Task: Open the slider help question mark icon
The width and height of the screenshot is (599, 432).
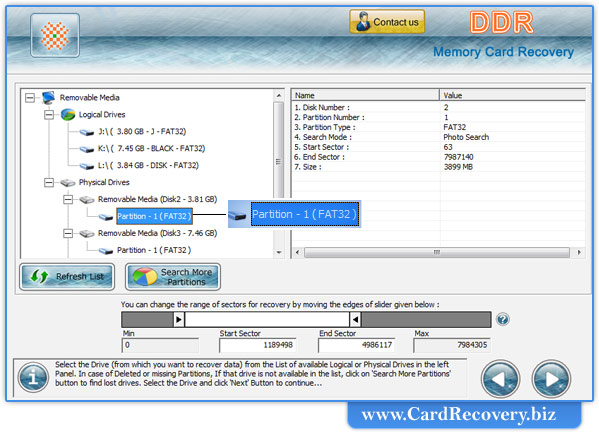Action: (503, 319)
